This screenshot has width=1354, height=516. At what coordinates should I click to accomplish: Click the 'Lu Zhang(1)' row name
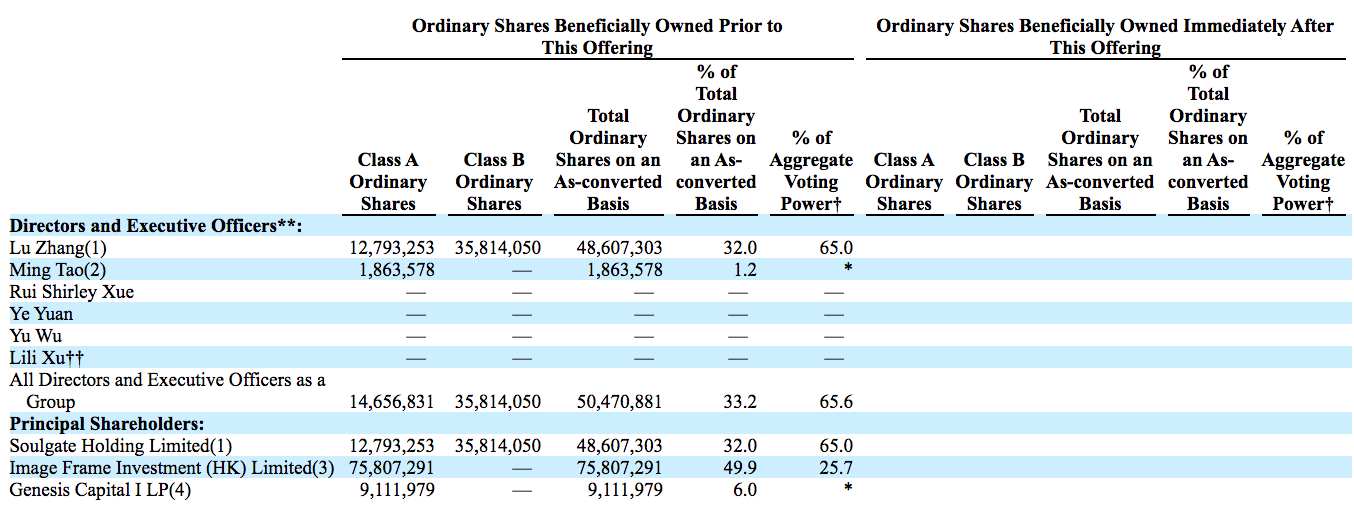click(x=58, y=248)
